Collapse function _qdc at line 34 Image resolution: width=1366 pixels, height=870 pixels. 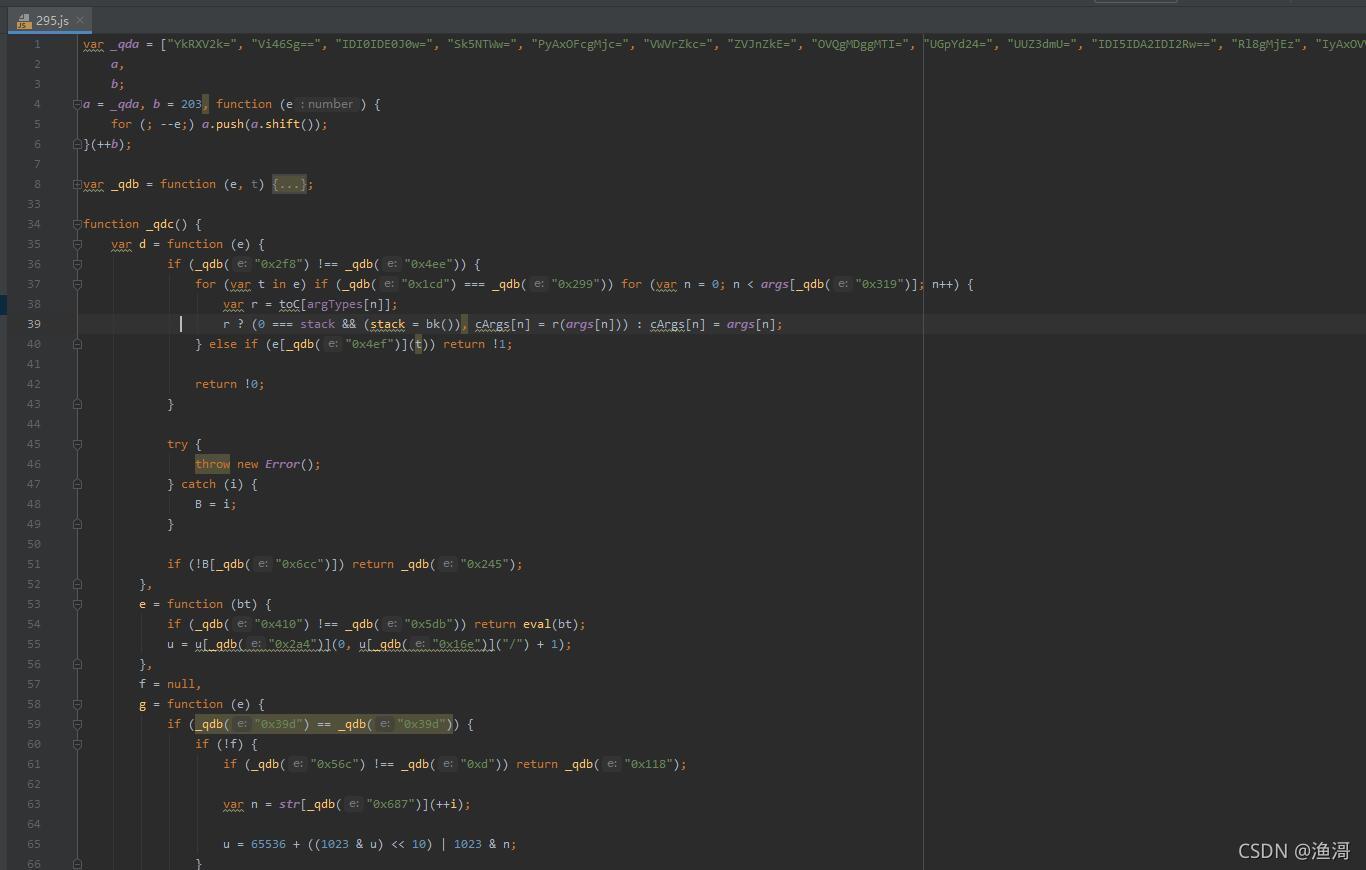click(77, 224)
